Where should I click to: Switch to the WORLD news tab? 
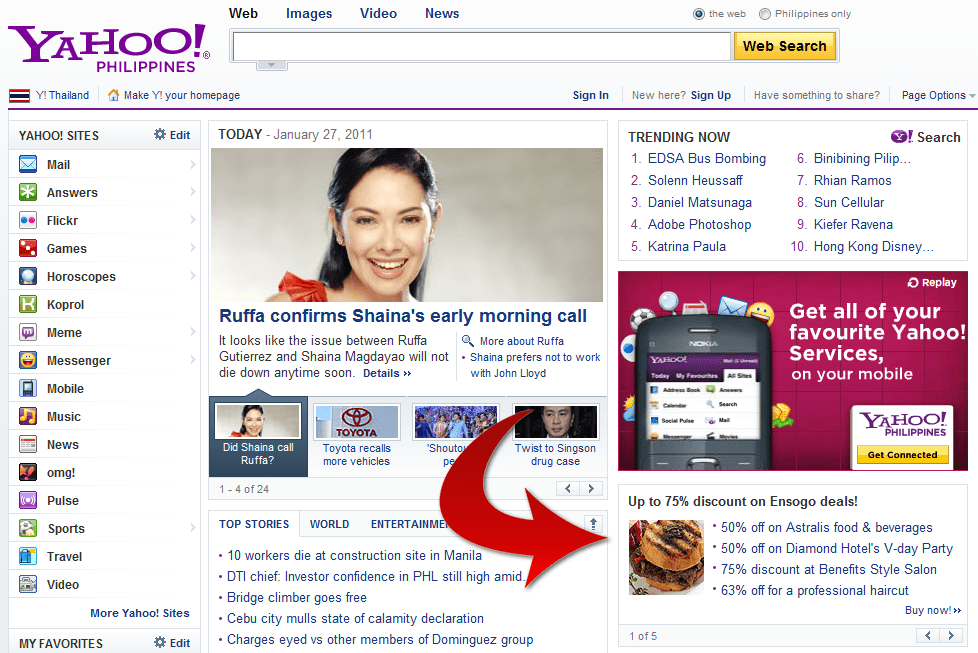click(x=329, y=523)
